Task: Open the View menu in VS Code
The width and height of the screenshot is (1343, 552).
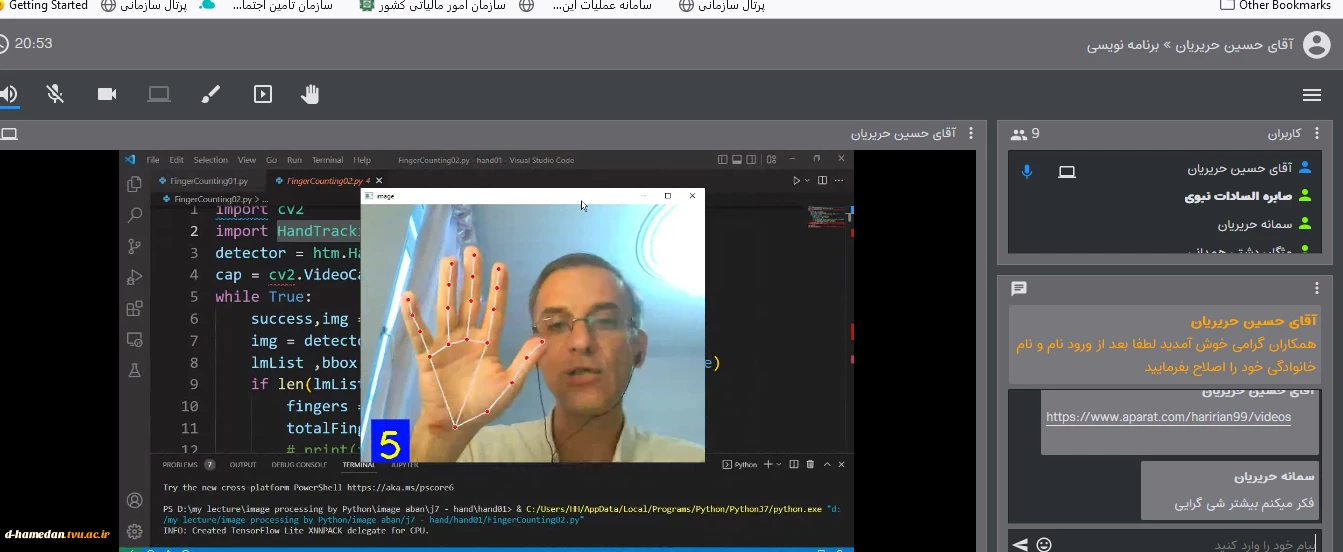Action: (x=246, y=160)
